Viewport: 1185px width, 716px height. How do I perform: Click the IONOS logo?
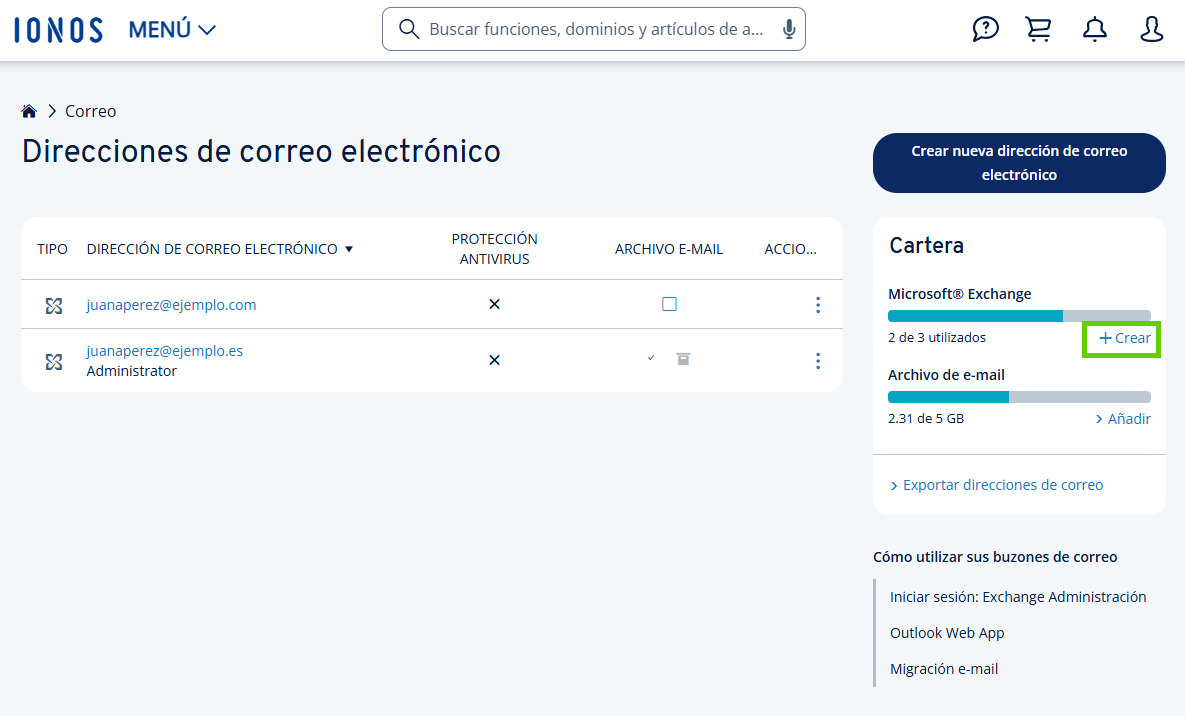(x=57, y=29)
